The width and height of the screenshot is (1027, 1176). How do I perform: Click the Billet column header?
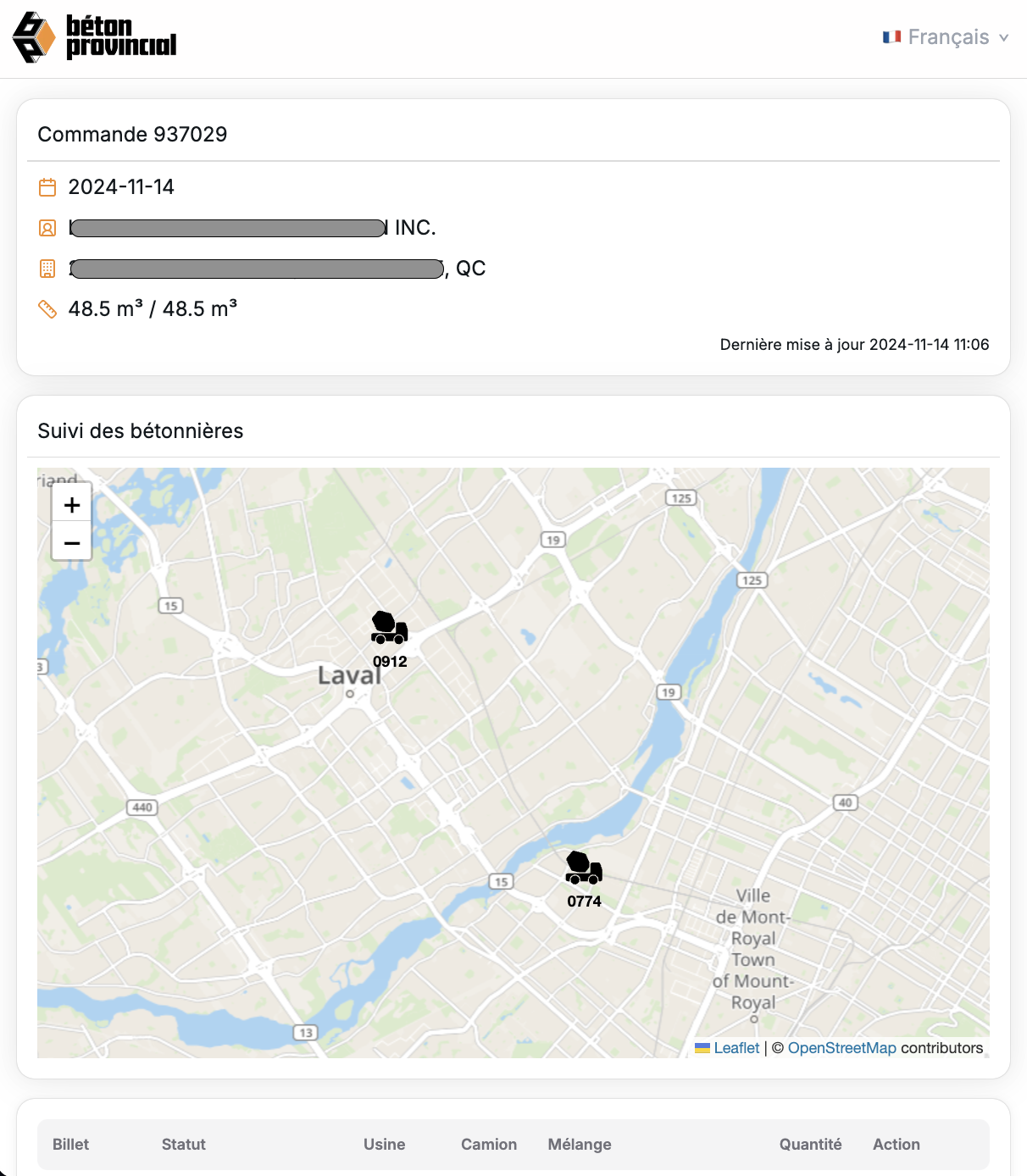pyautogui.click(x=70, y=1145)
